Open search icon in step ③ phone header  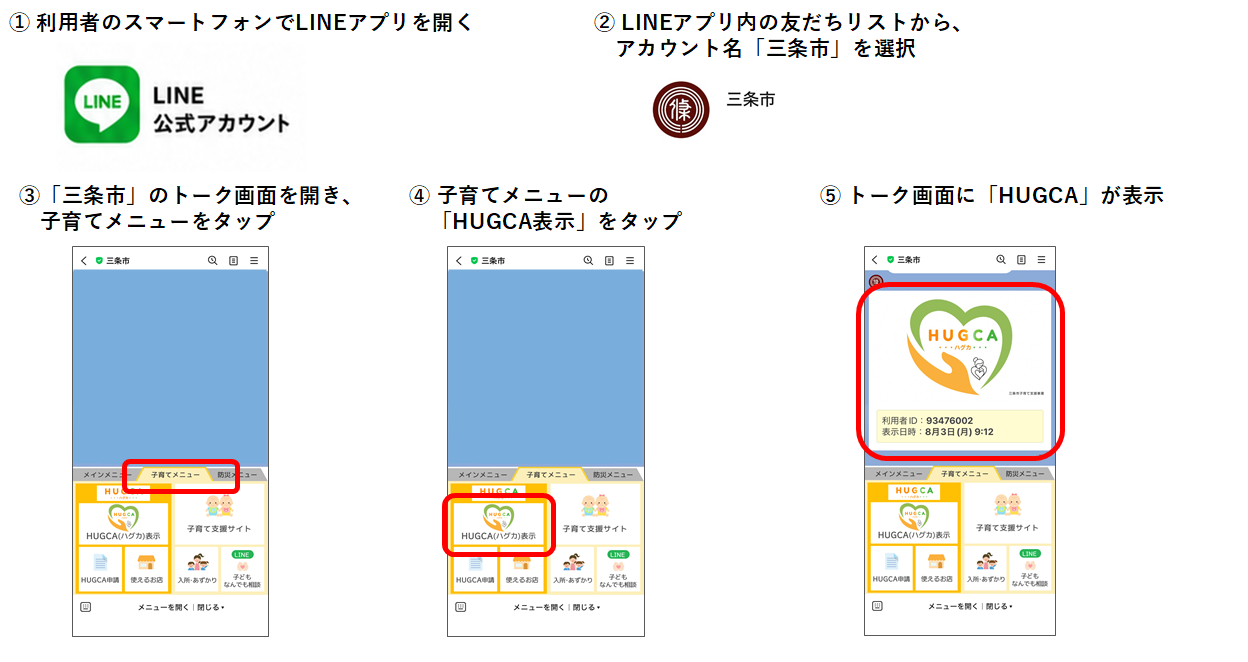click(212, 260)
